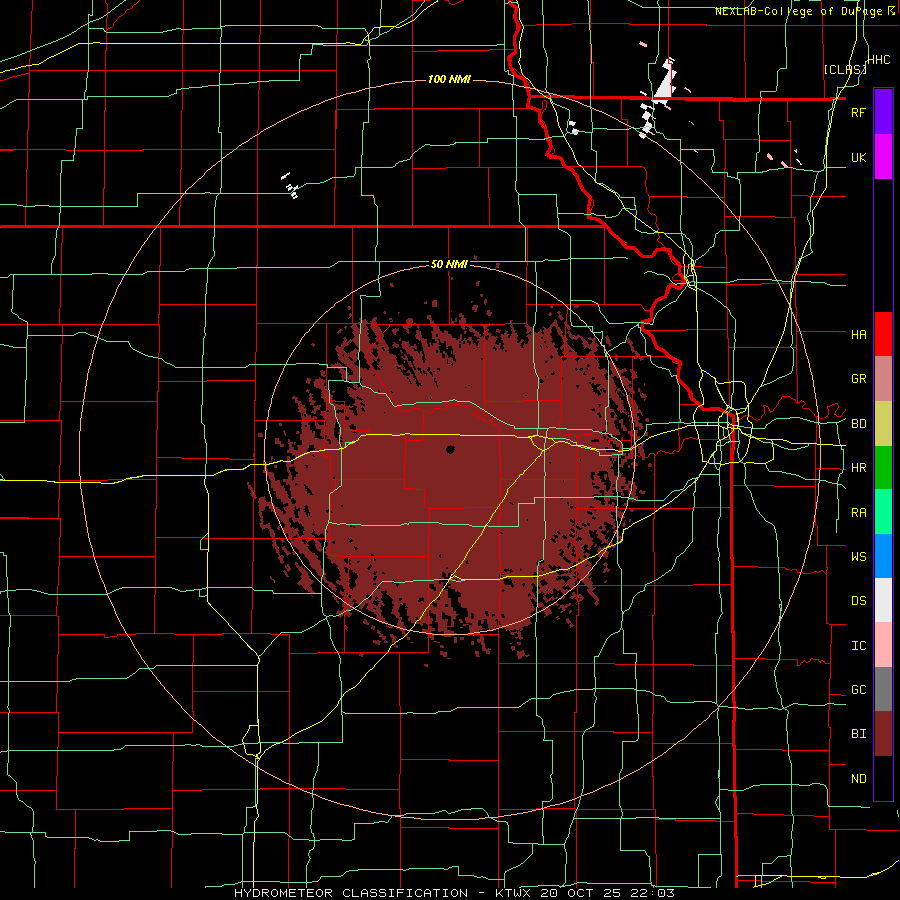Select the "RA" legend label

point(858,513)
